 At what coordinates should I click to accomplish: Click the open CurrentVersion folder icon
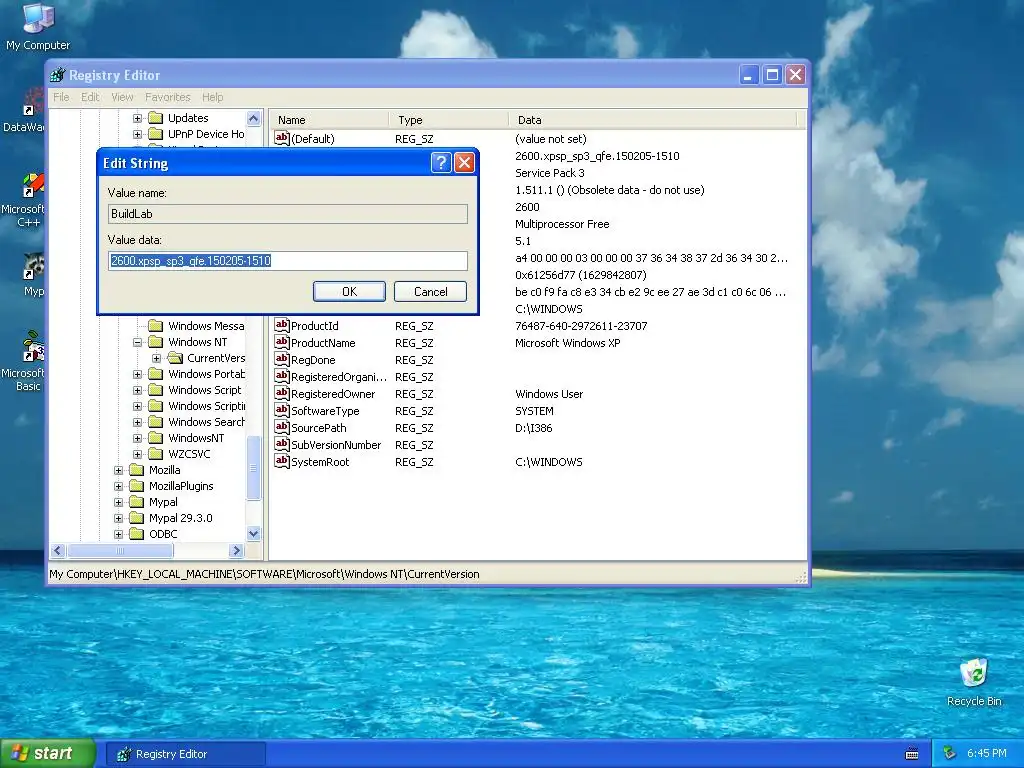coord(175,358)
